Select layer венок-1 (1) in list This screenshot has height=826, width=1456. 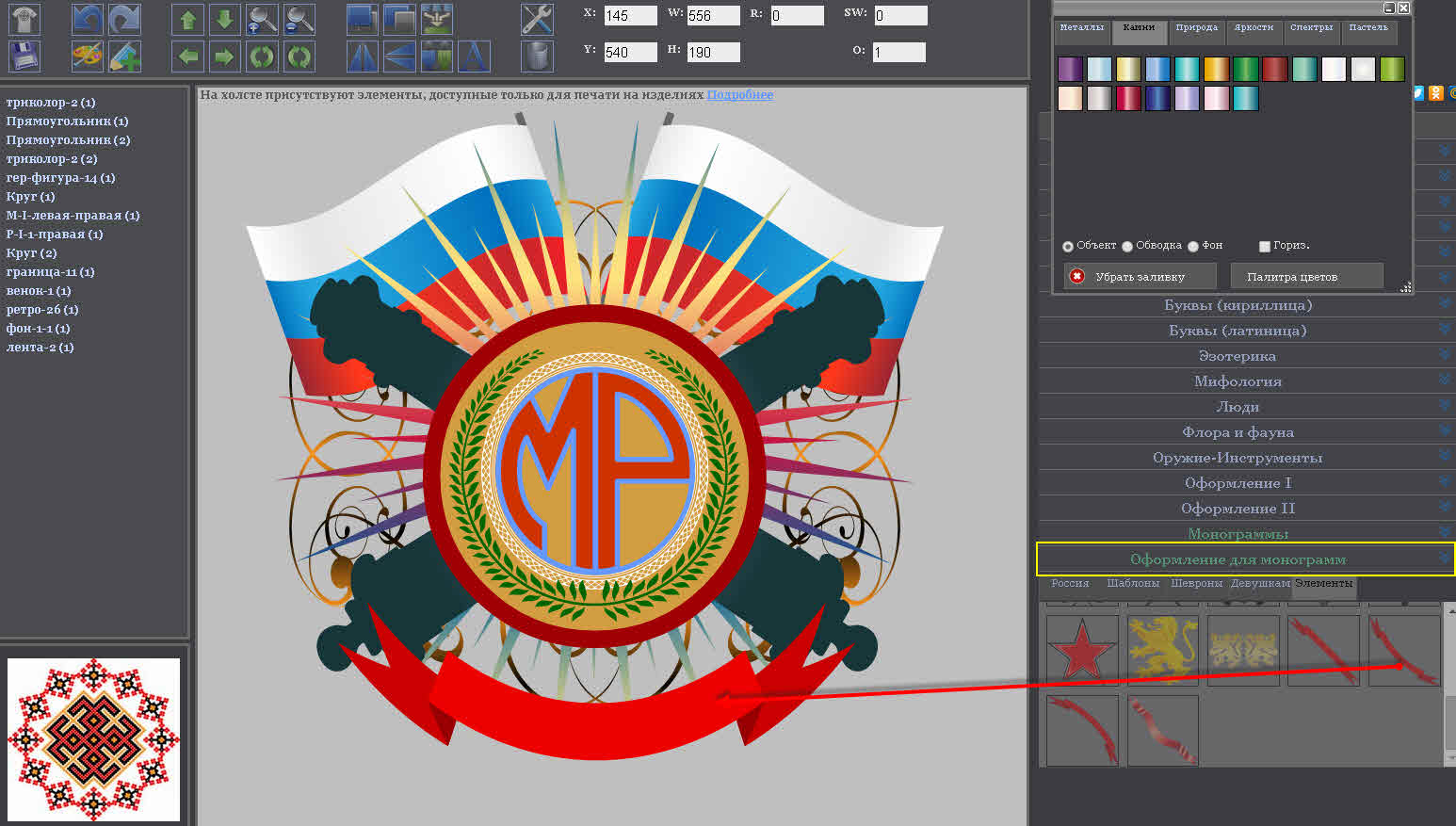click(x=39, y=291)
